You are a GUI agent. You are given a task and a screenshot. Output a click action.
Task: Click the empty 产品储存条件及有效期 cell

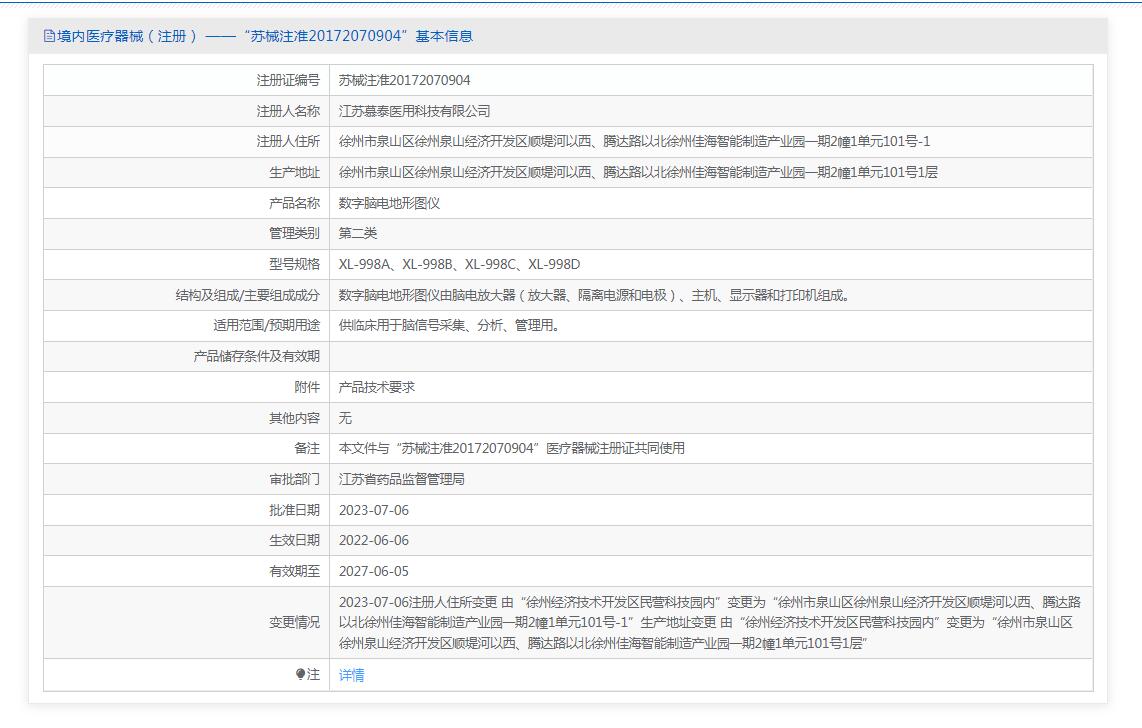[x=710, y=356]
